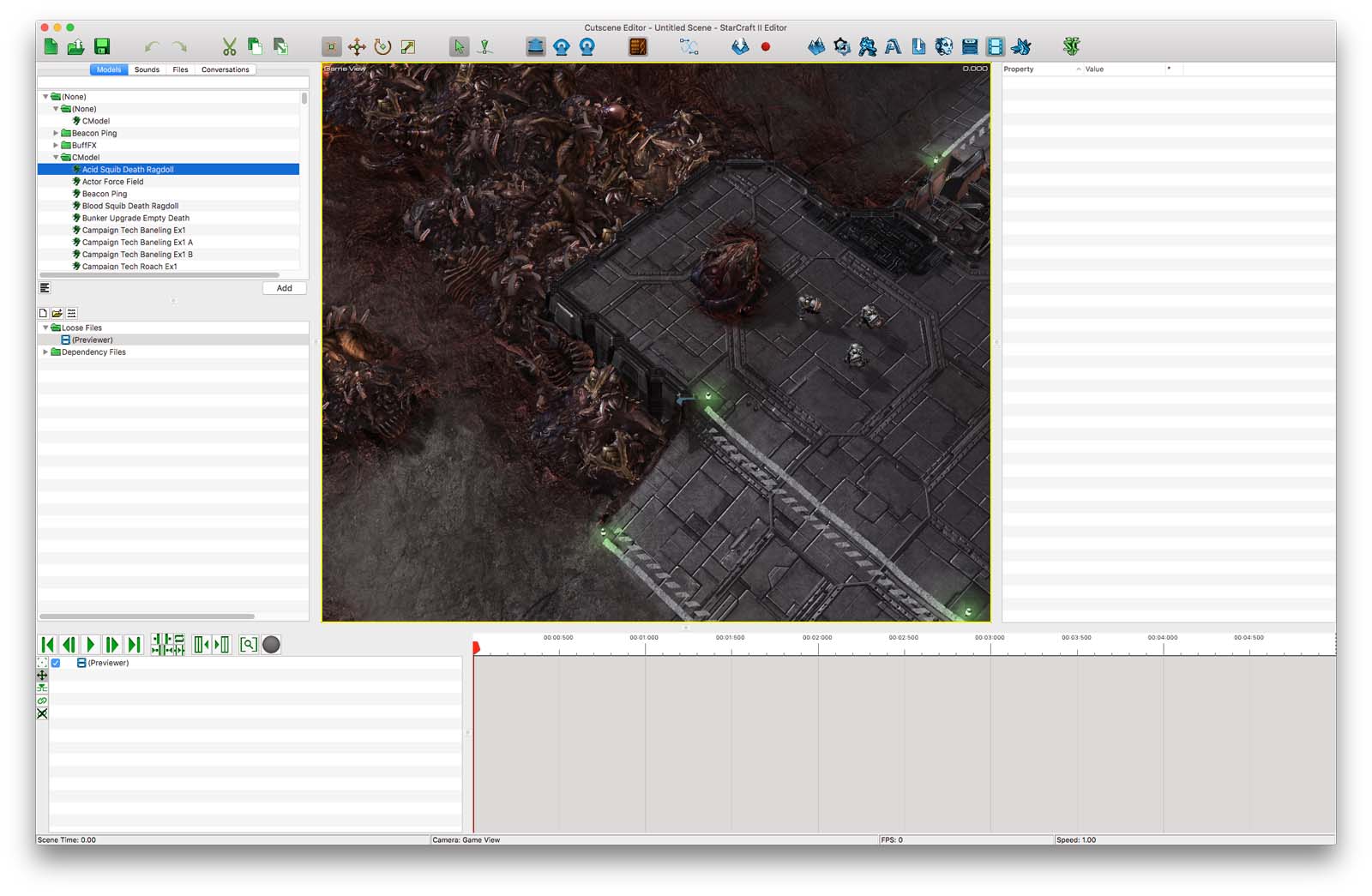Screen dimensions: 1372x896
Task: Collapse the CModel folder in the tree
Action: tap(56, 158)
